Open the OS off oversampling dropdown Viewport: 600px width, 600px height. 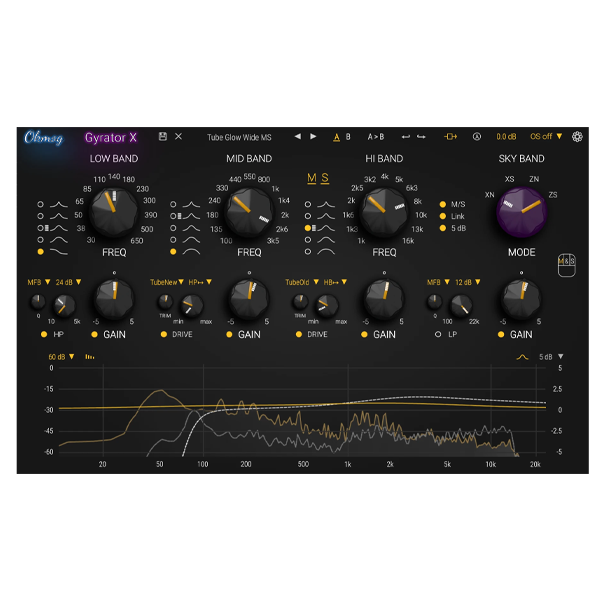tap(546, 136)
